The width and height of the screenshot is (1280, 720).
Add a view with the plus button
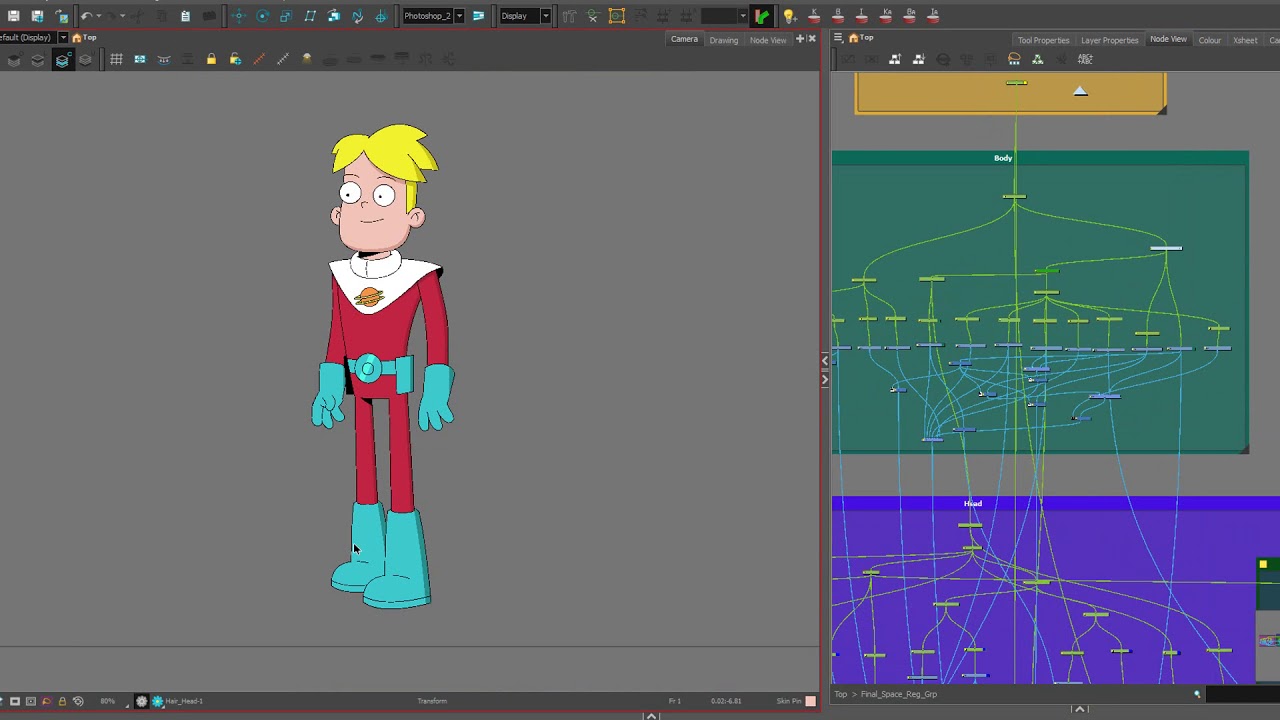click(800, 39)
